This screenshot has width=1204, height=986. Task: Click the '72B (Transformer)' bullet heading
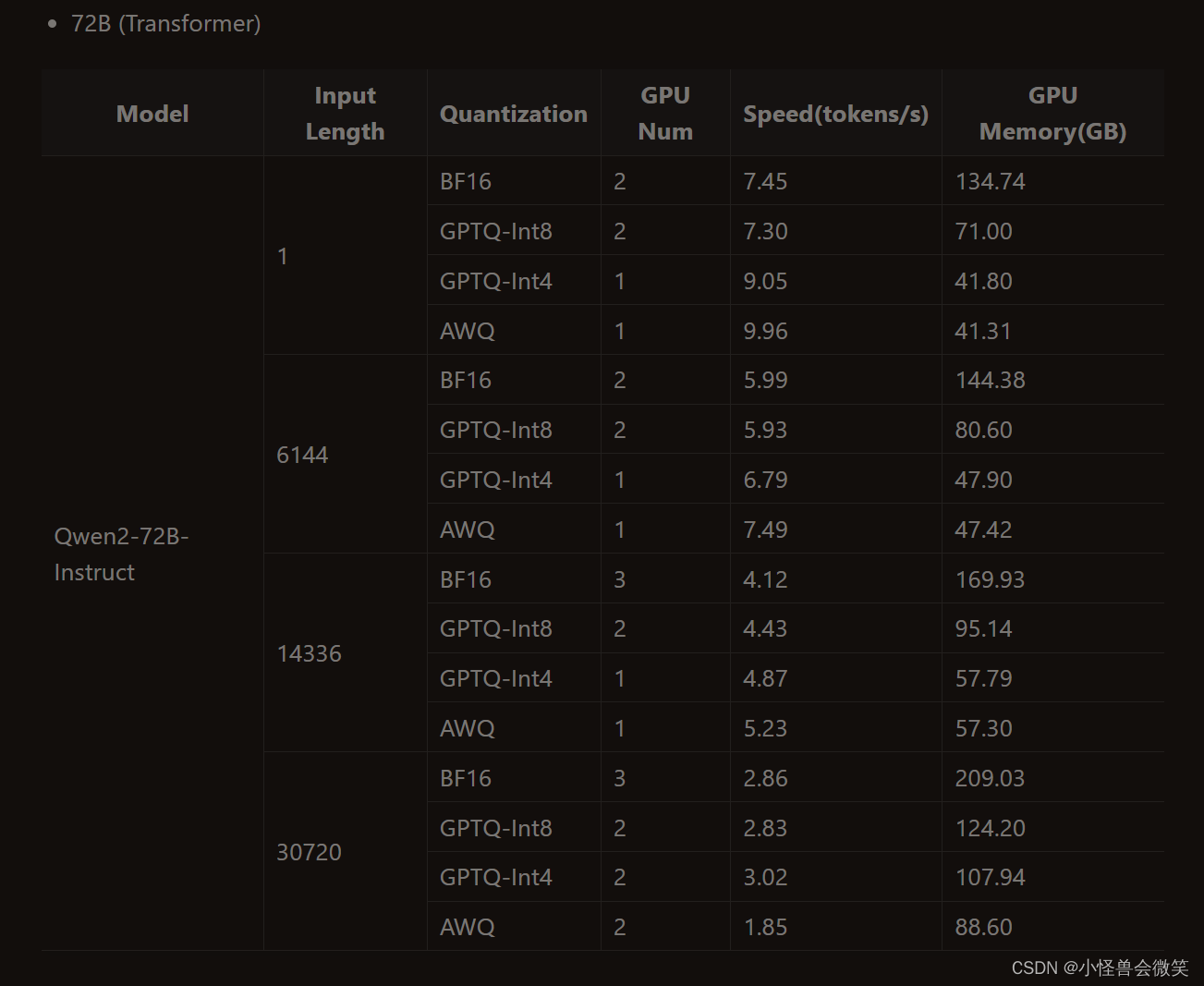pyautogui.click(x=166, y=23)
